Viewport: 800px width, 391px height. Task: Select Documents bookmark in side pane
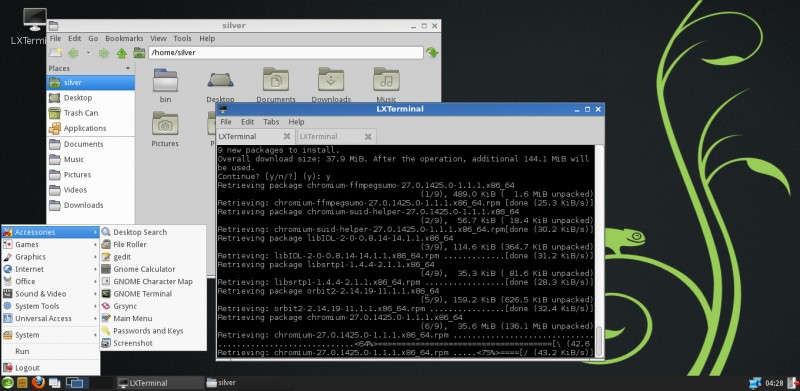[x=91, y=144]
